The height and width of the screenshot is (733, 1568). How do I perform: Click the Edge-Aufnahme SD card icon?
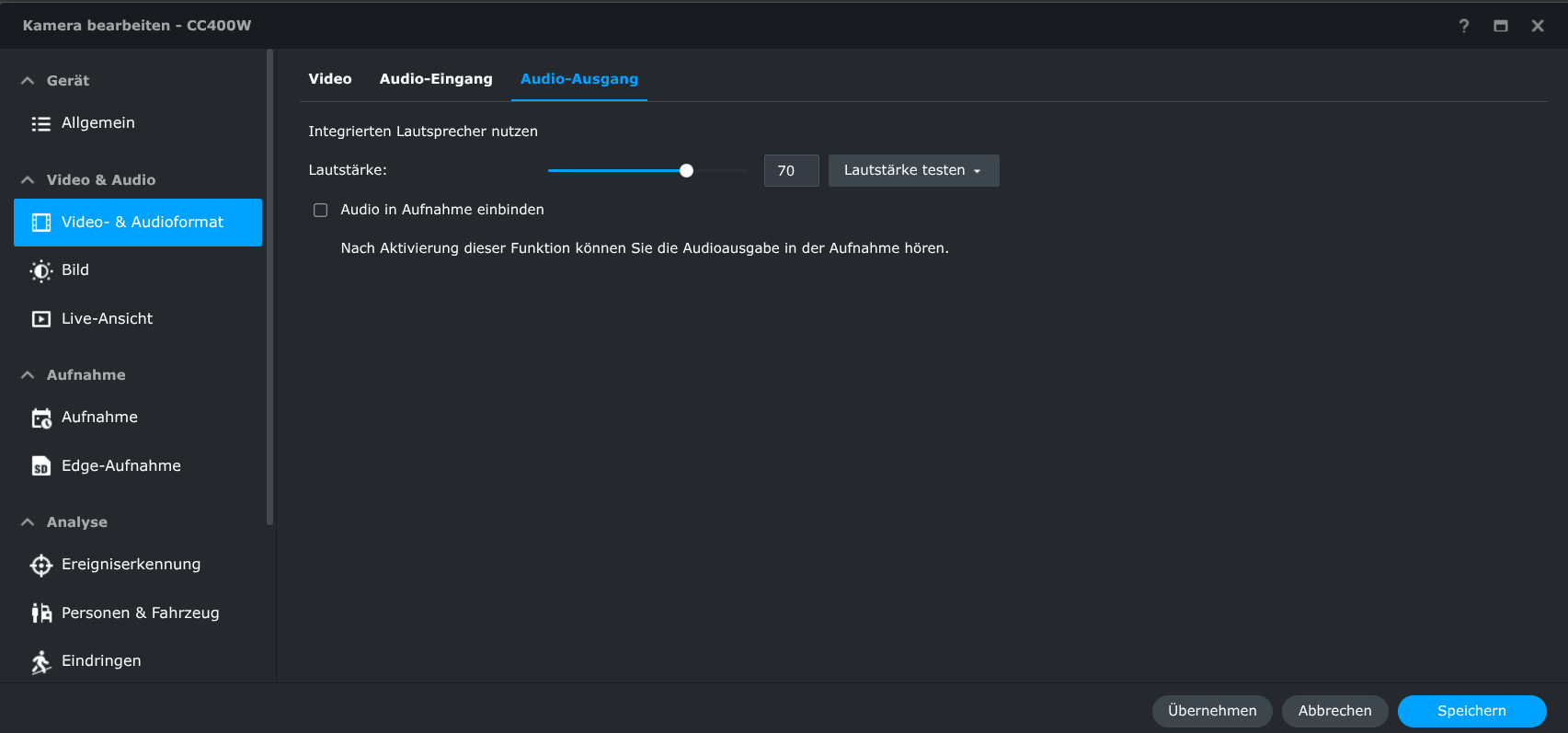pos(41,466)
